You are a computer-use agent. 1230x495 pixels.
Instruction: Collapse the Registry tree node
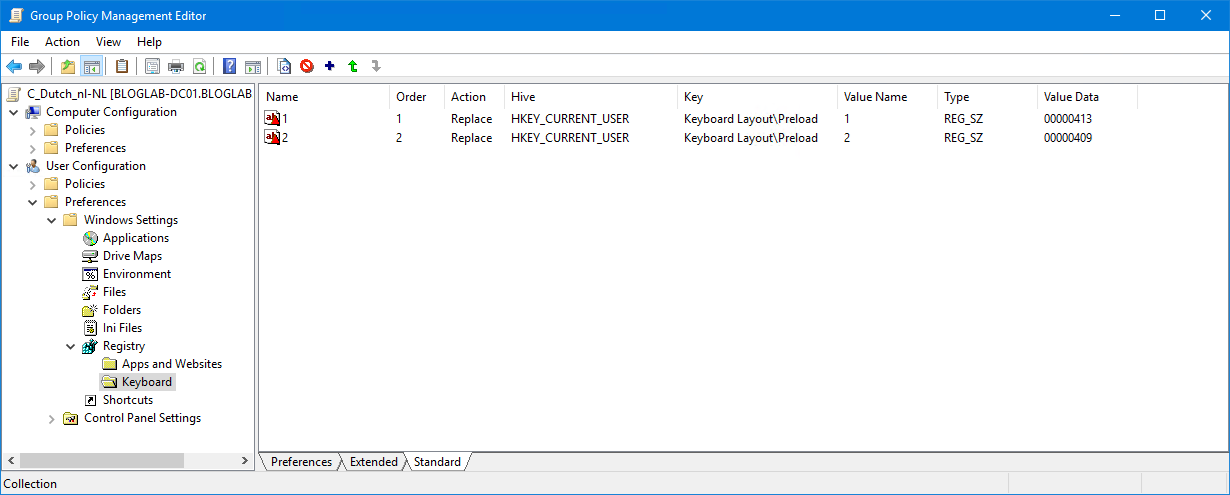(71, 346)
